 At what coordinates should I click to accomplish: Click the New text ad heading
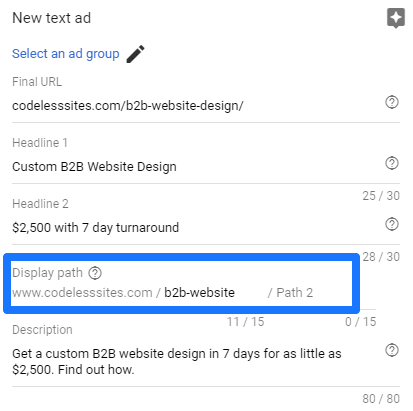point(51,18)
